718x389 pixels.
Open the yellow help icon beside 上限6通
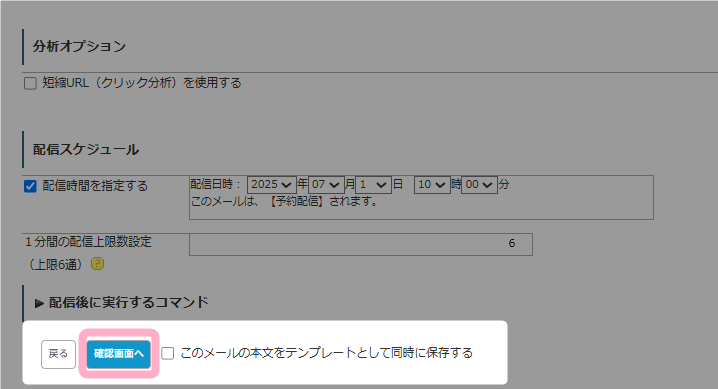coord(97,264)
